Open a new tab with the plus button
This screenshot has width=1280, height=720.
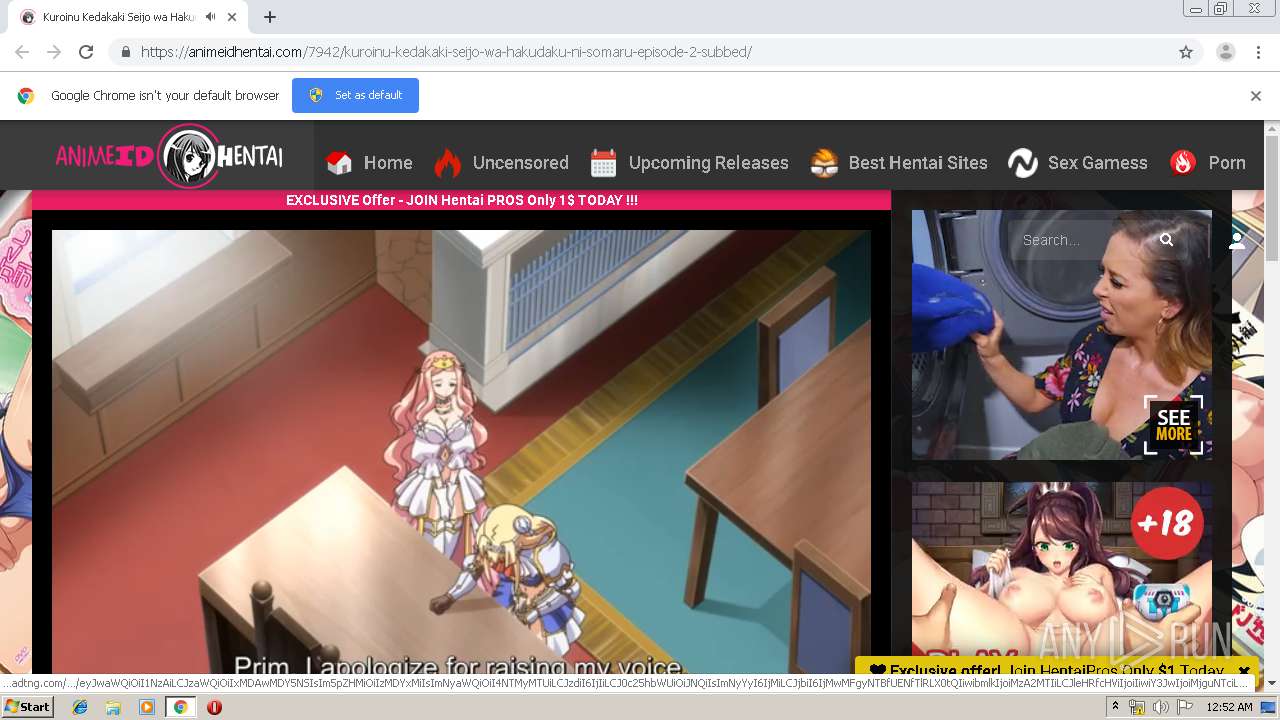click(270, 17)
